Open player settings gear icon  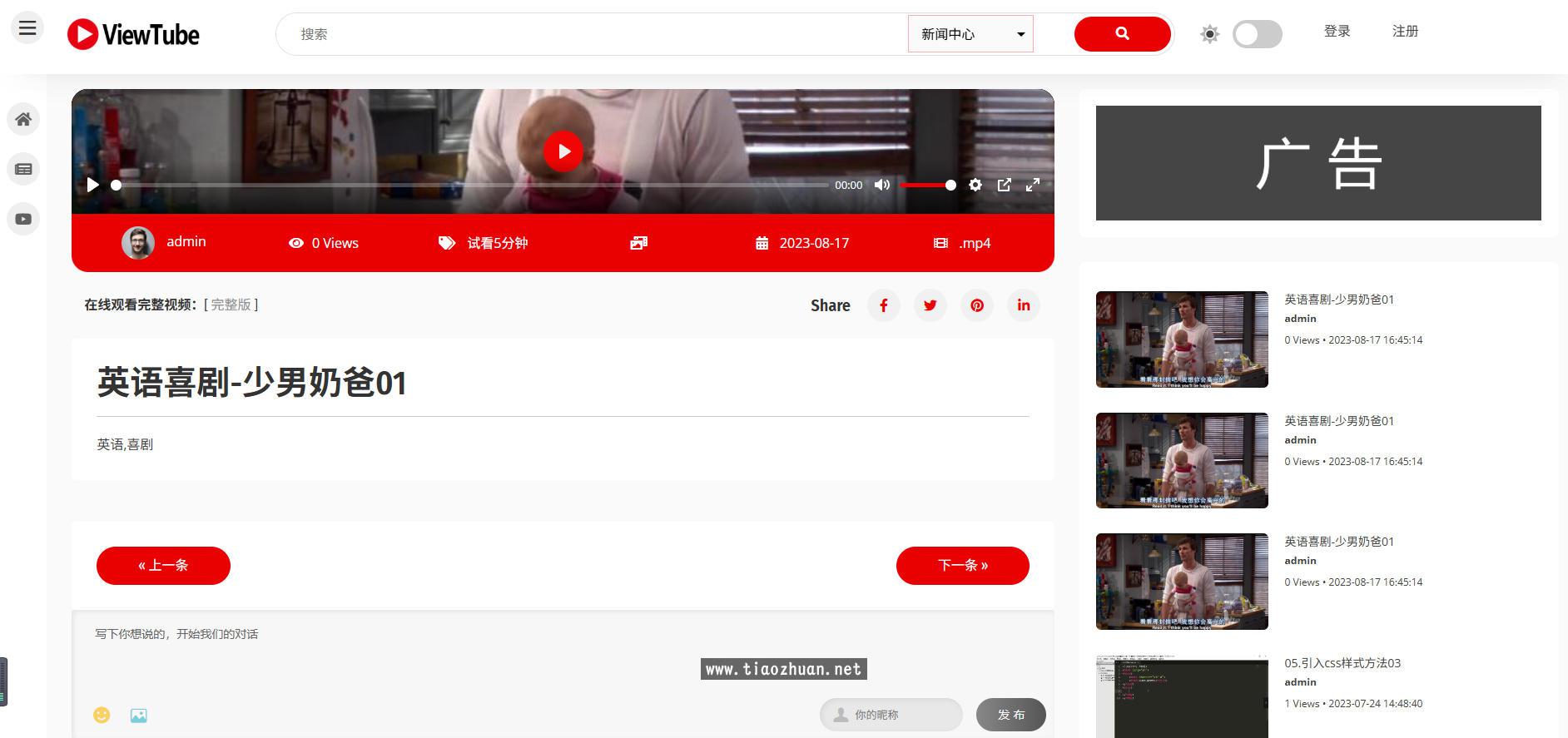[975, 185]
